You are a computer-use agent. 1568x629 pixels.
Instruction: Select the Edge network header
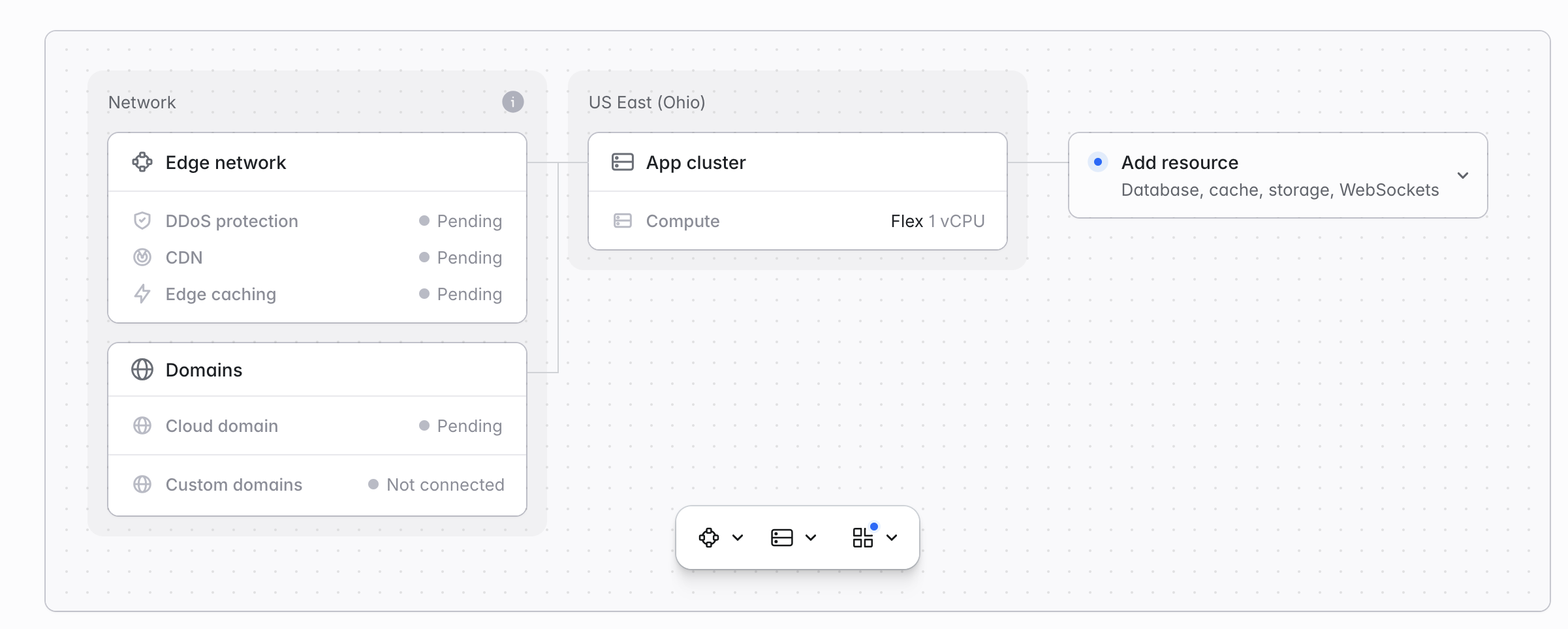(317, 162)
